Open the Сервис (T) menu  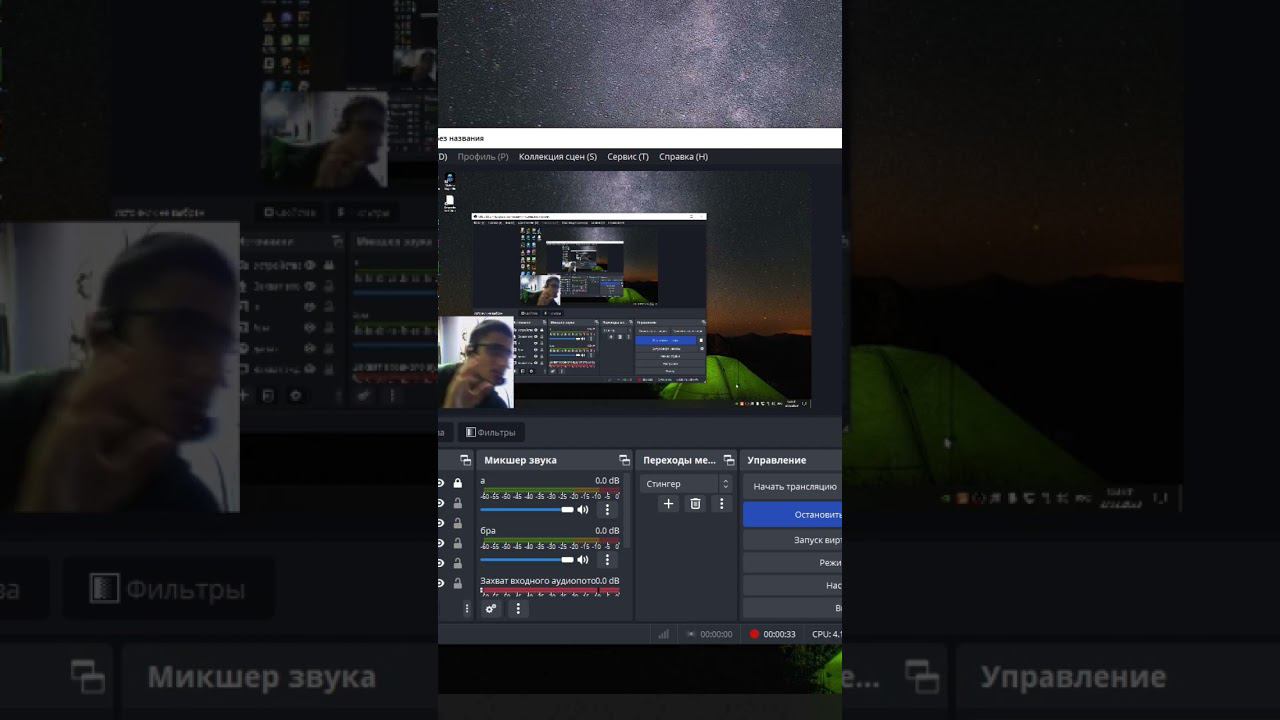coord(628,157)
